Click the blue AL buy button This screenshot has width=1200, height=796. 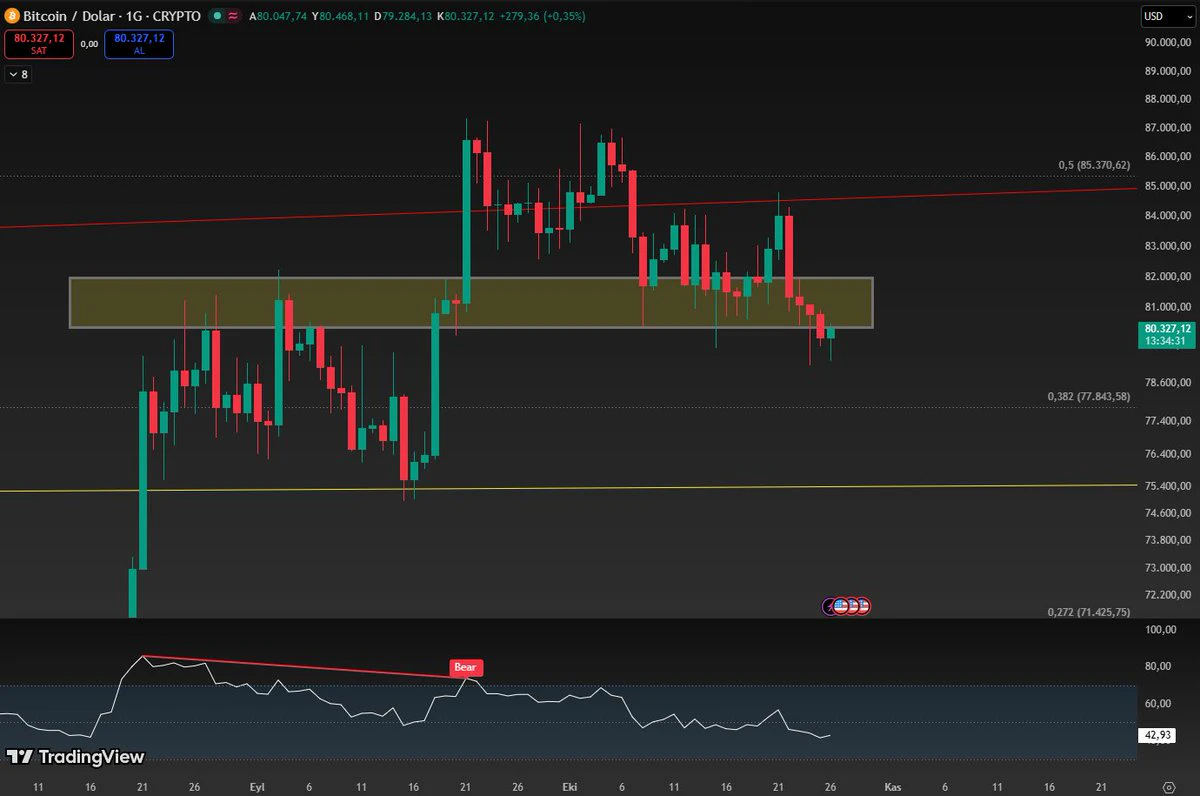pos(139,43)
